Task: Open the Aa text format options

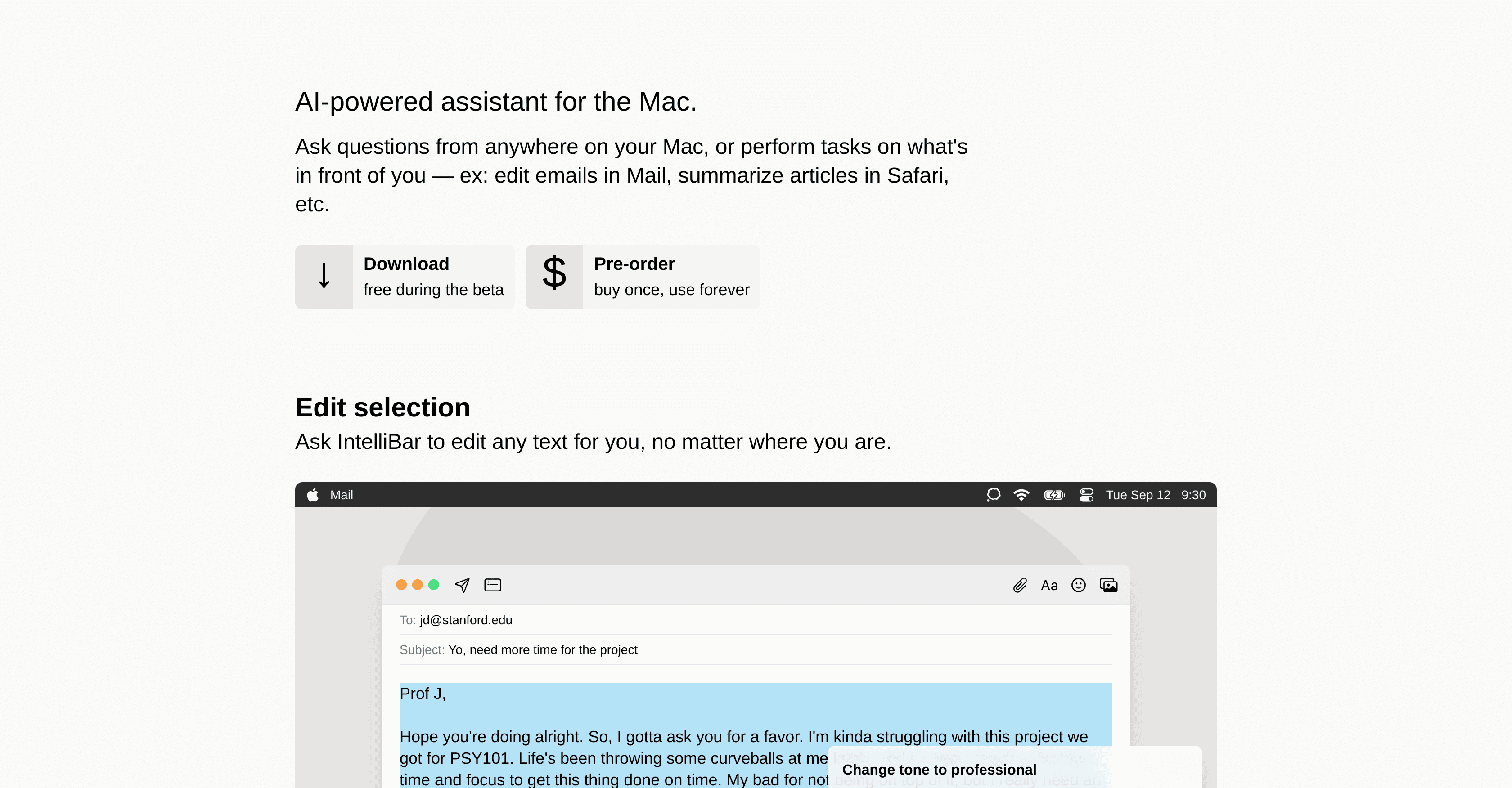Action: tap(1049, 585)
